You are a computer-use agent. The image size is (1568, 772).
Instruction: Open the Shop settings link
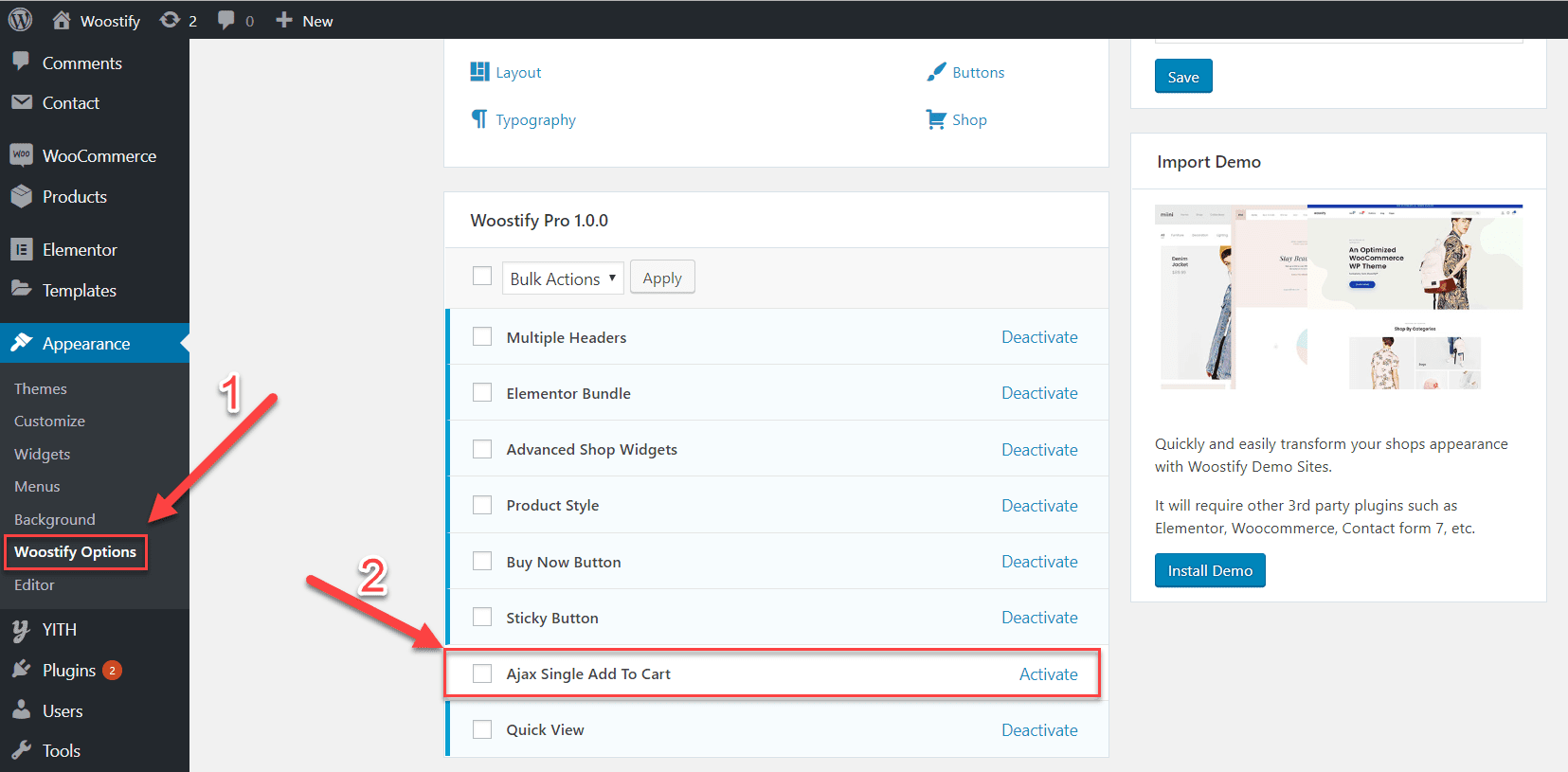pyautogui.click(x=969, y=119)
